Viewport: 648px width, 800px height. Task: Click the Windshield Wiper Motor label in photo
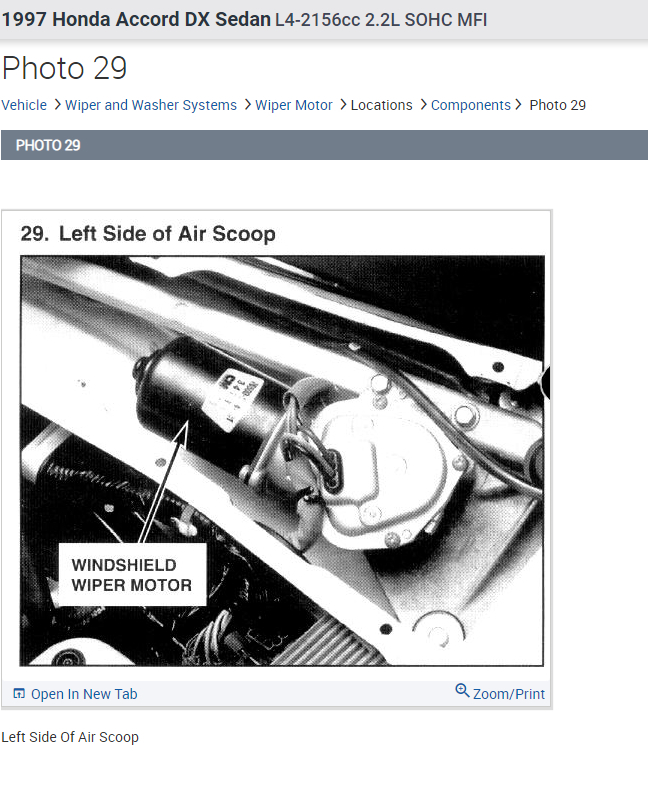[x=132, y=575]
